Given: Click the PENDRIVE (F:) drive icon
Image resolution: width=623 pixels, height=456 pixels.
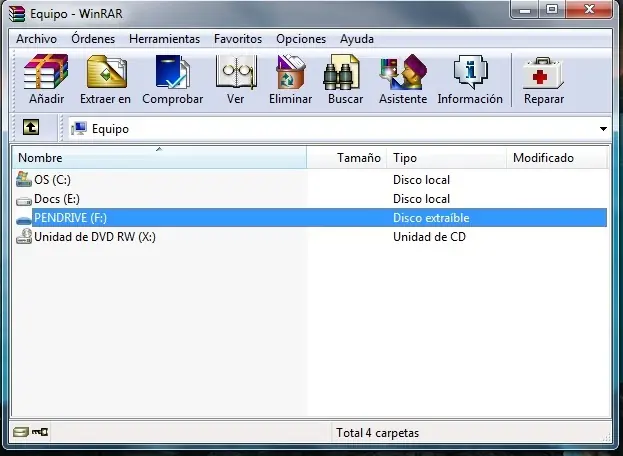Looking at the screenshot, I should click(23, 220).
